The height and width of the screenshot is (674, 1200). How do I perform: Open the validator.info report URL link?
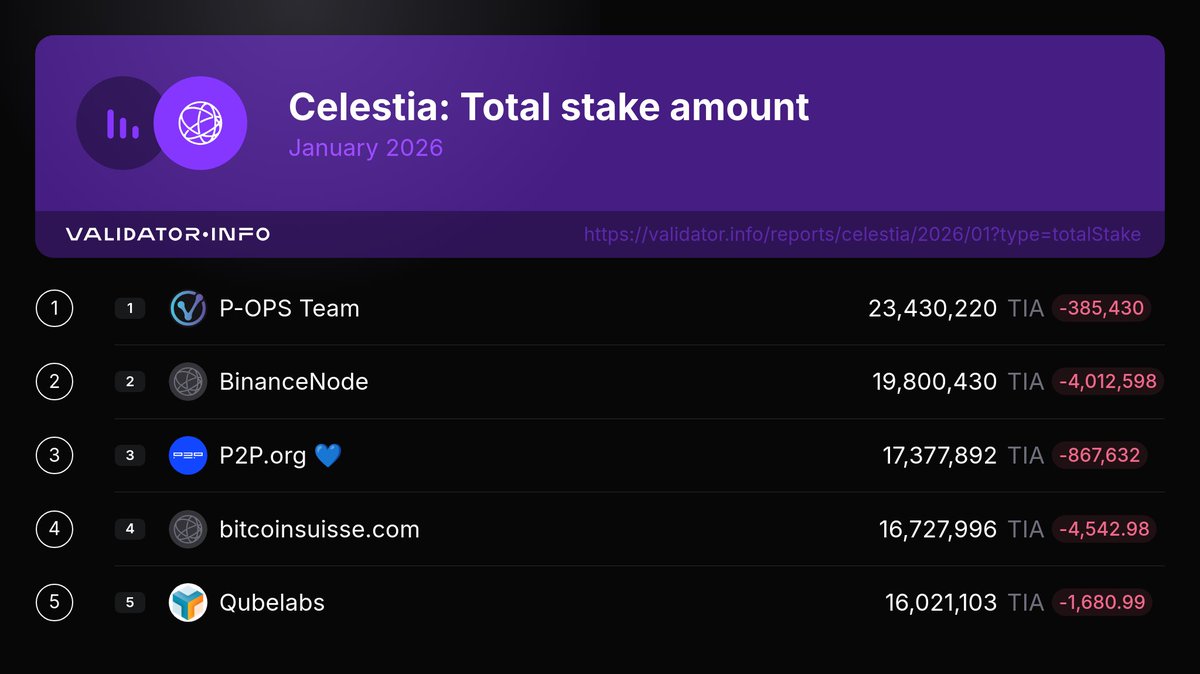[x=862, y=235]
